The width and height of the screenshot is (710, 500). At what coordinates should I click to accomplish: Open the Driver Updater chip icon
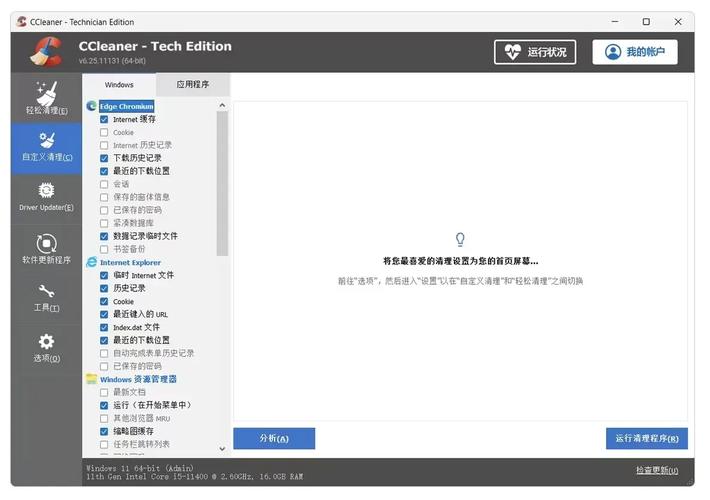(46, 191)
